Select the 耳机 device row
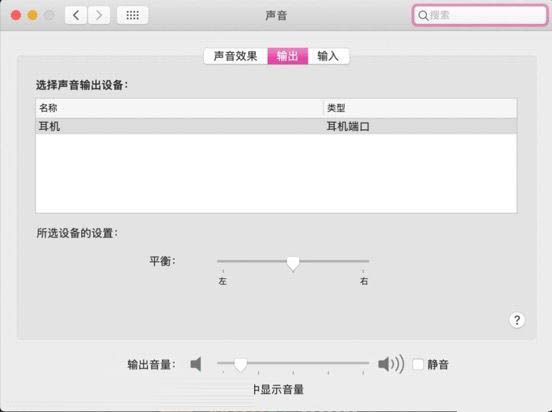The height and width of the screenshot is (412, 552). pyautogui.click(x=276, y=126)
